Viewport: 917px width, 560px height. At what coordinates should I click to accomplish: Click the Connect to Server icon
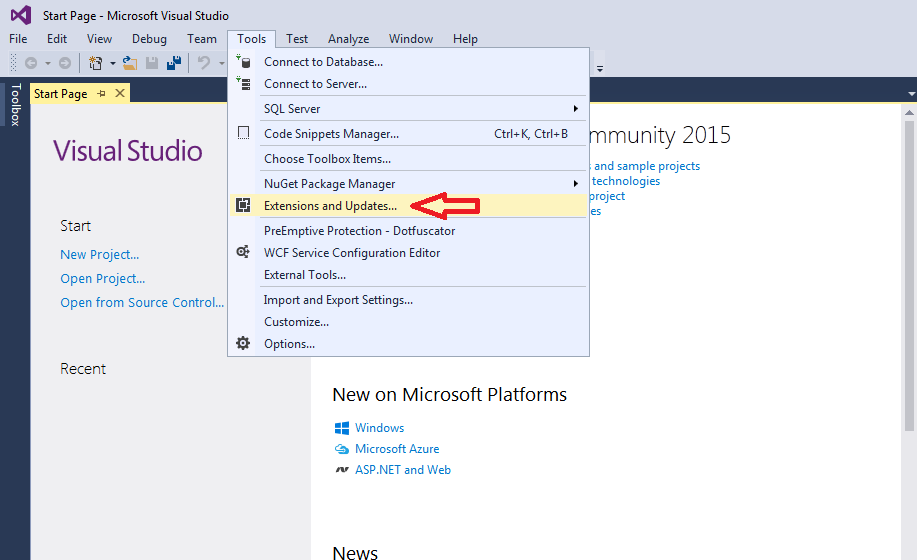(243, 84)
